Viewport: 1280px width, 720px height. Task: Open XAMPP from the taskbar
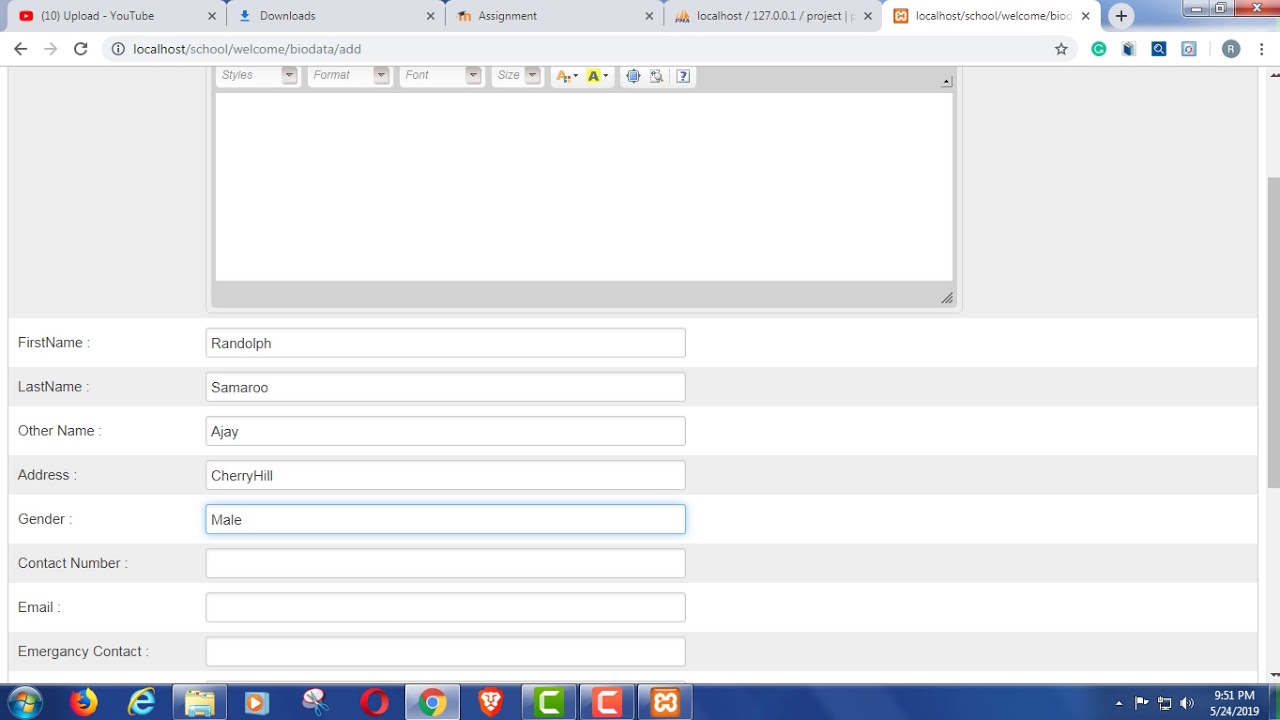tap(666, 702)
